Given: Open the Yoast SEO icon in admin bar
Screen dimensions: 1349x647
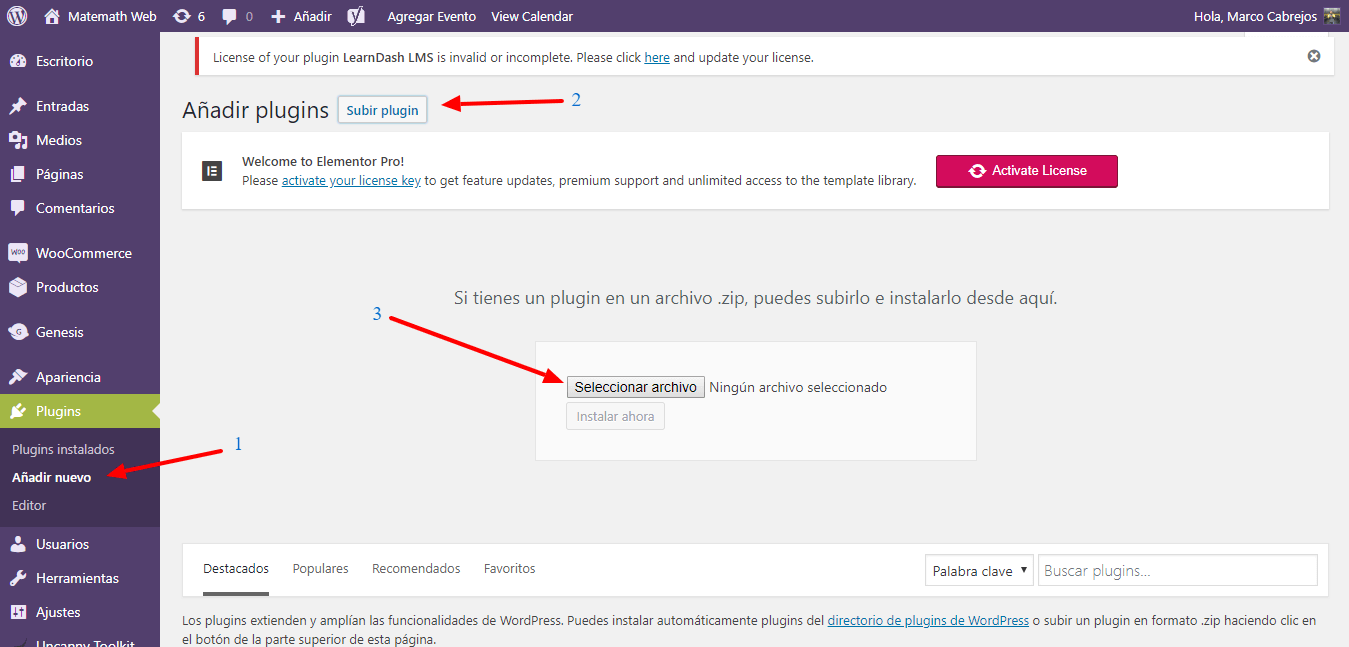Looking at the screenshot, I should pos(356,16).
